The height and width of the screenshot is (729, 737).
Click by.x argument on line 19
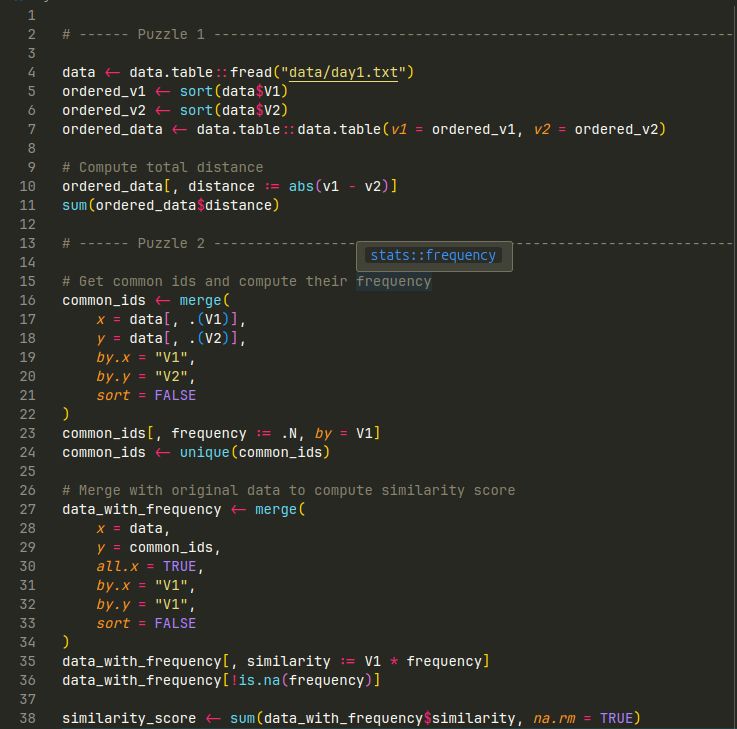tap(113, 357)
